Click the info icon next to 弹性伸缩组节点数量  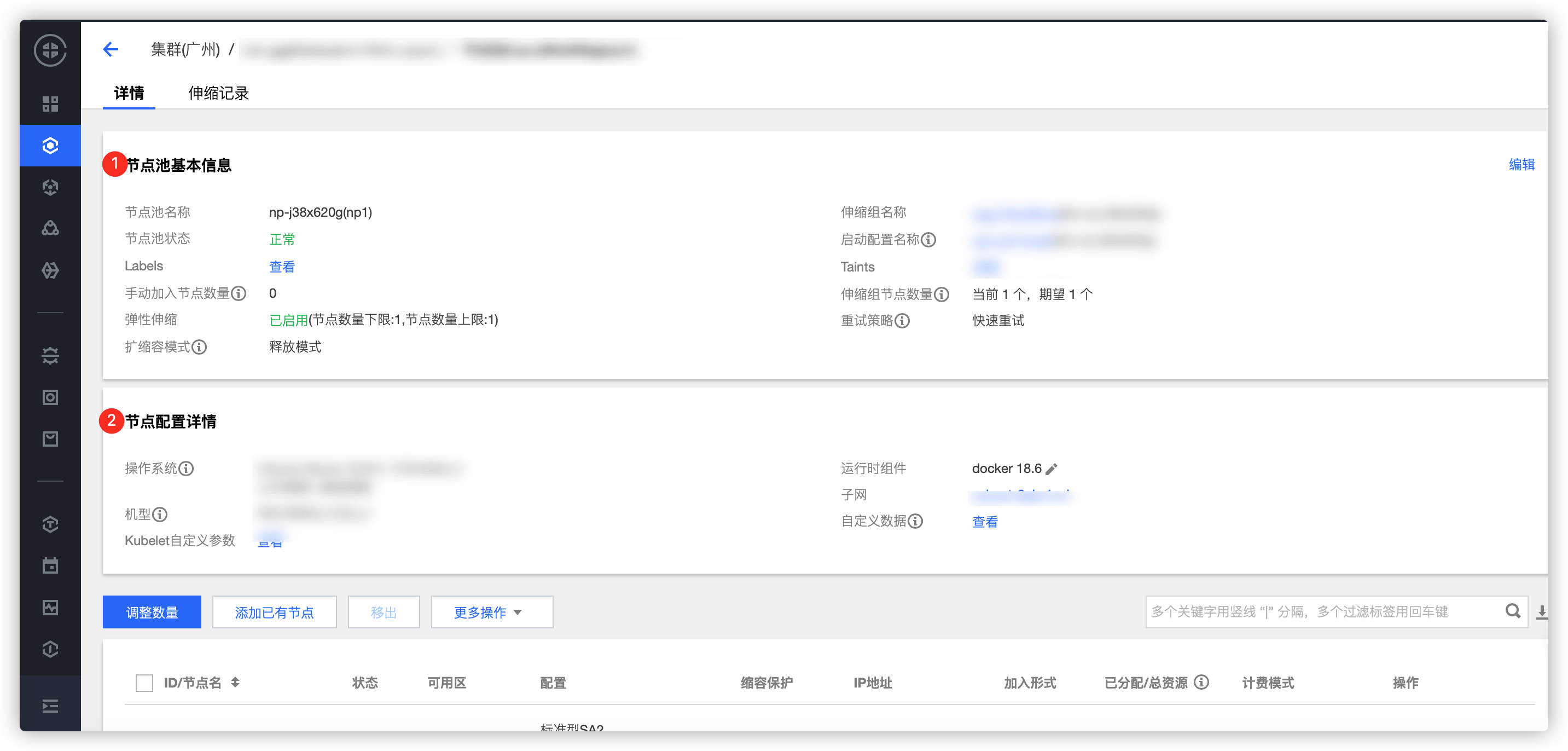(942, 295)
